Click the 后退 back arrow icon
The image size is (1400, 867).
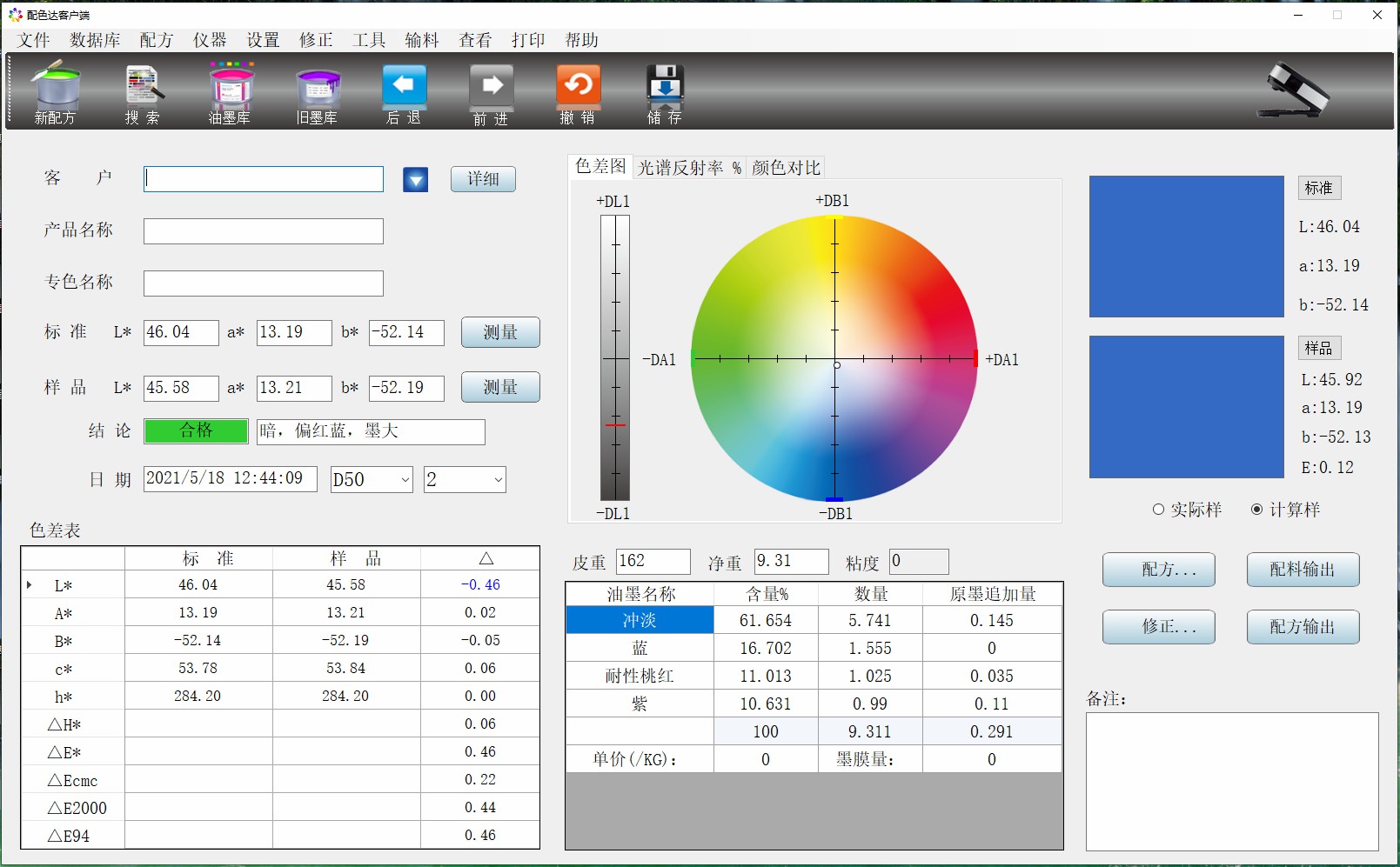click(404, 87)
